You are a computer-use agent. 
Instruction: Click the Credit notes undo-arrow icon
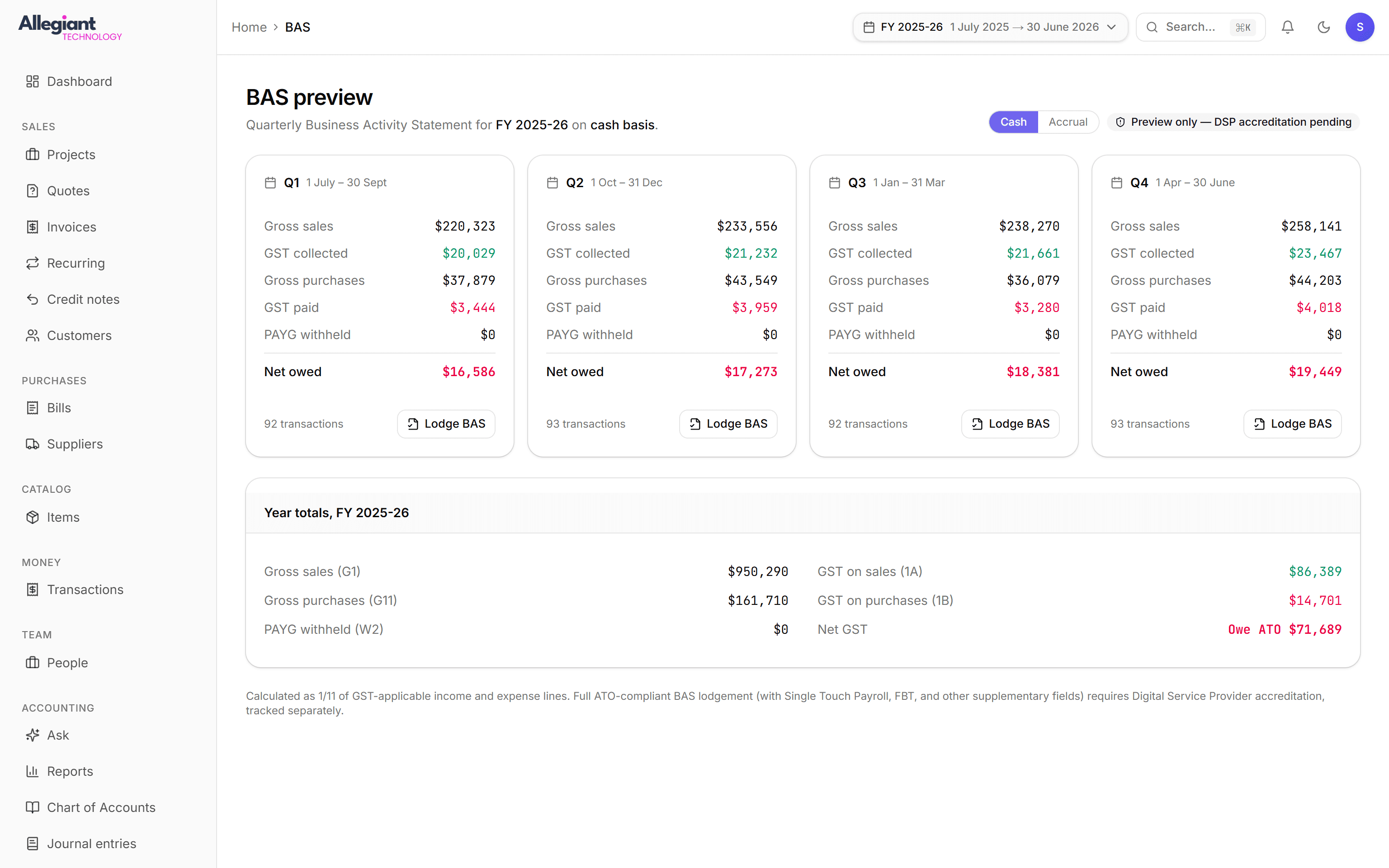[x=32, y=299]
